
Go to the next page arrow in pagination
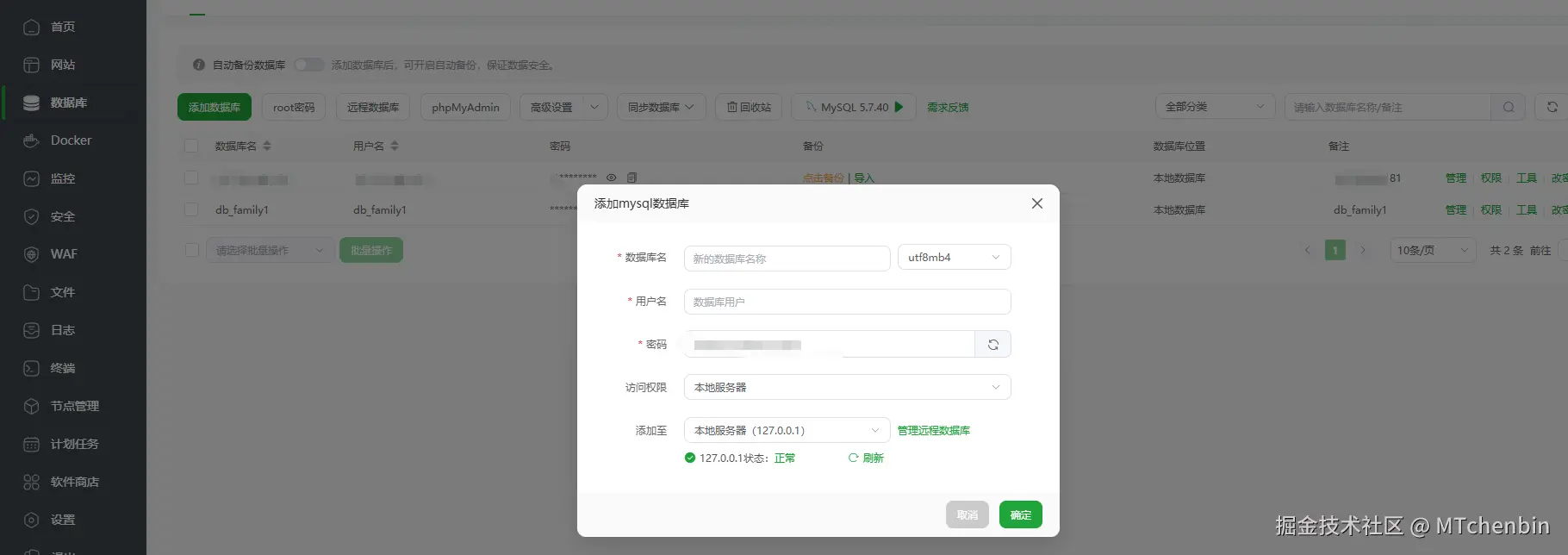tap(1363, 251)
